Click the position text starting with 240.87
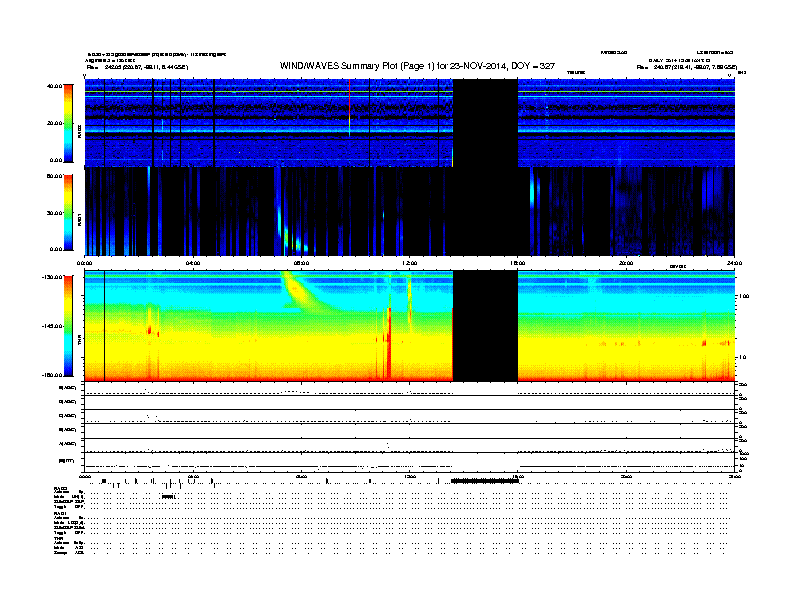Viewport: 792px width, 612px height. (x=696, y=67)
